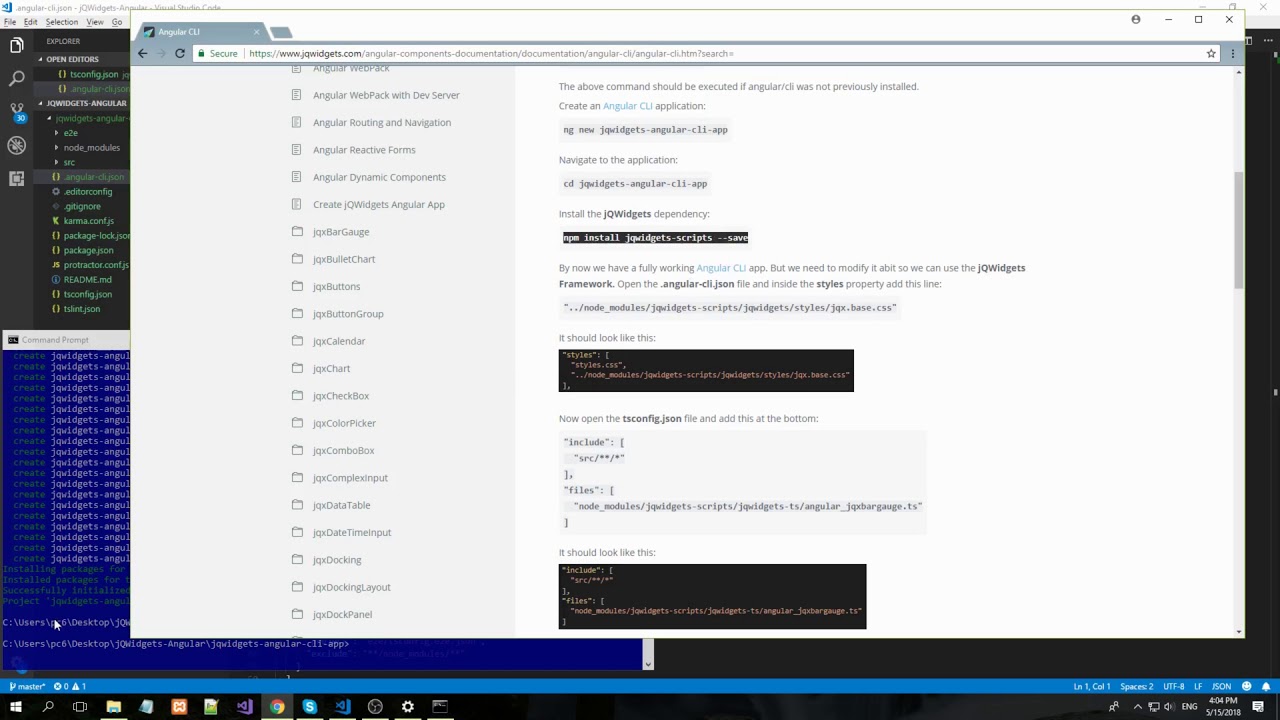Expand the src folder
Viewport: 1280px width, 720px height.
click(x=69, y=162)
